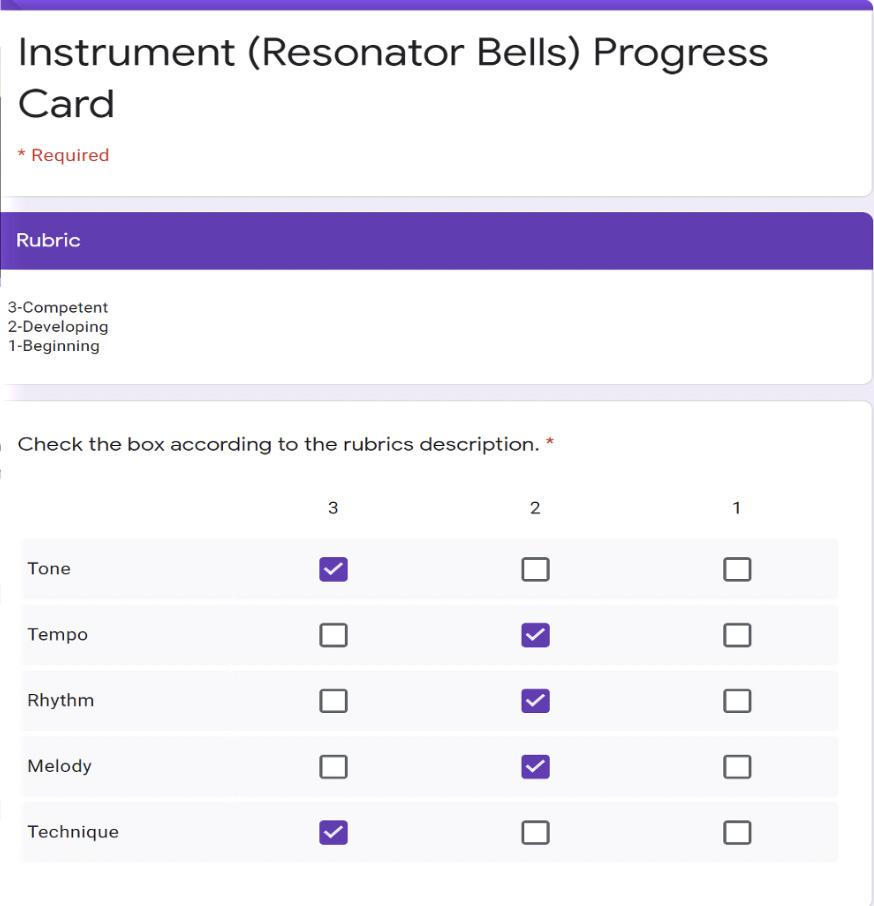
Task: Tick Rhythm rating 1 box
Action: (x=736, y=701)
